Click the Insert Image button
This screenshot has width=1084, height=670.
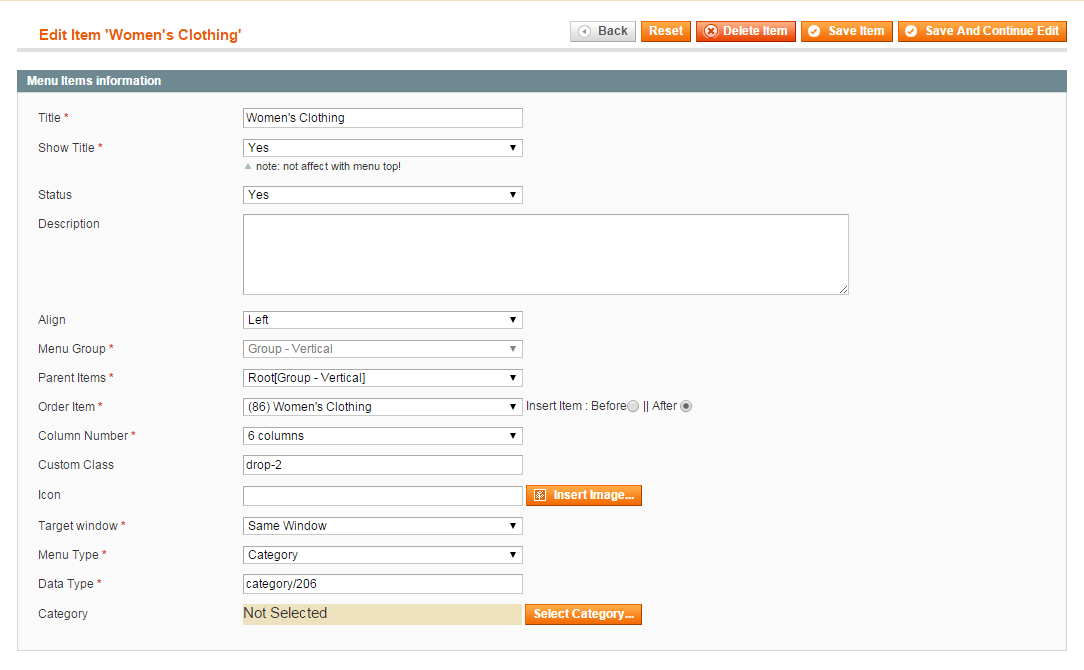pyautogui.click(x=584, y=495)
